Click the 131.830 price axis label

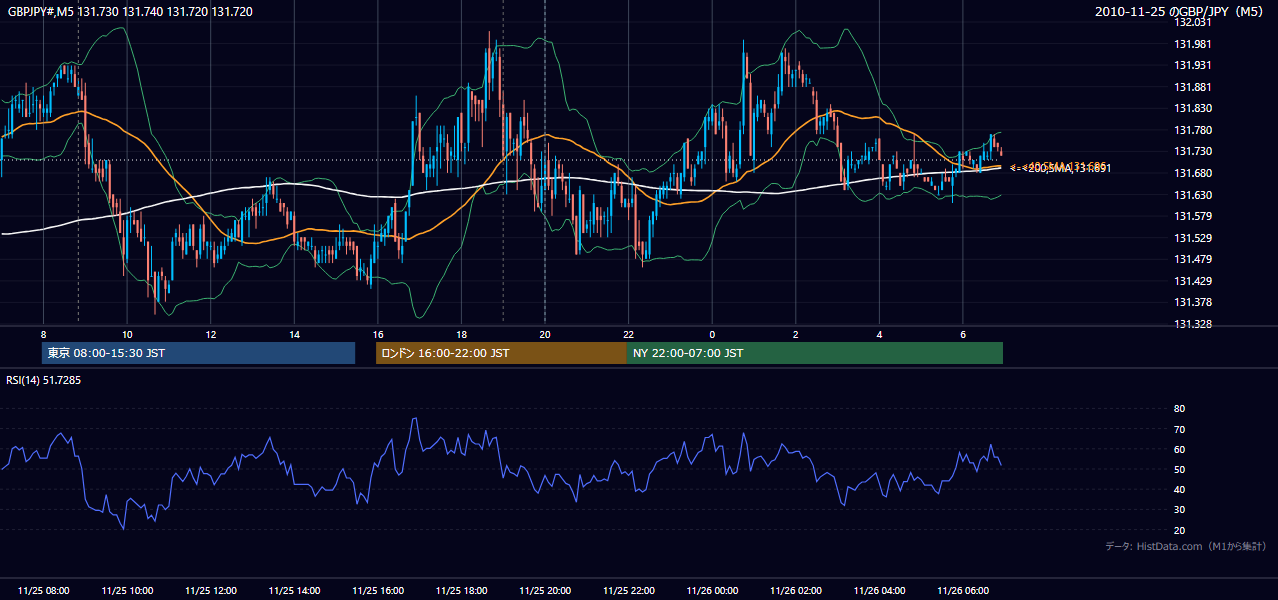pyautogui.click(x=1193, y=108)
